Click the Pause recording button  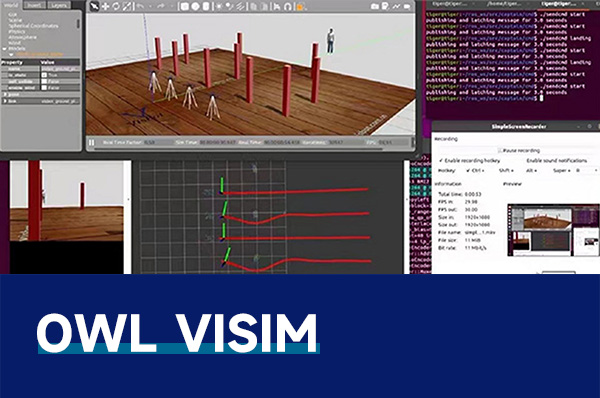pos(520,150)
